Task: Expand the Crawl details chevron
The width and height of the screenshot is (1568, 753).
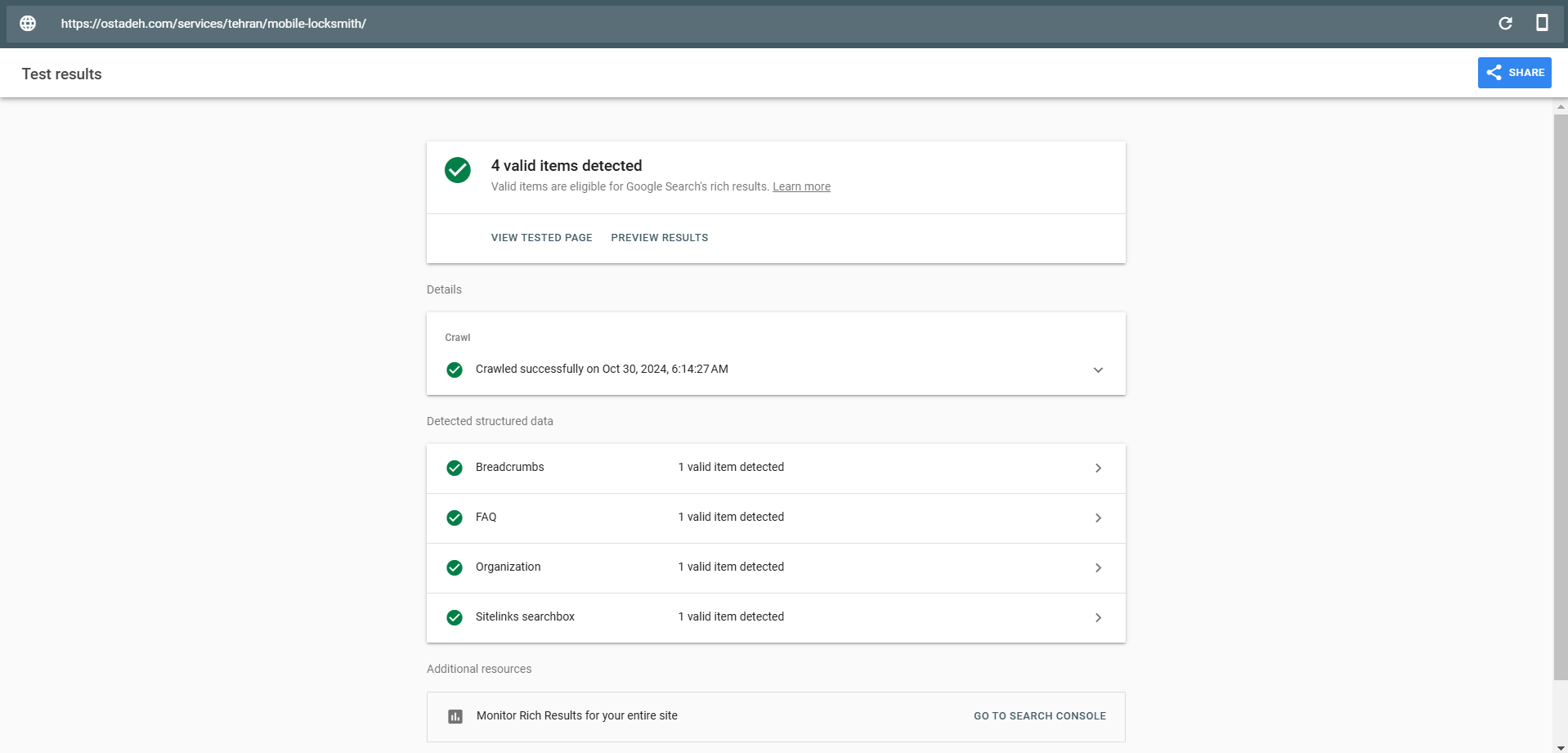Action: coord(1098,370)
